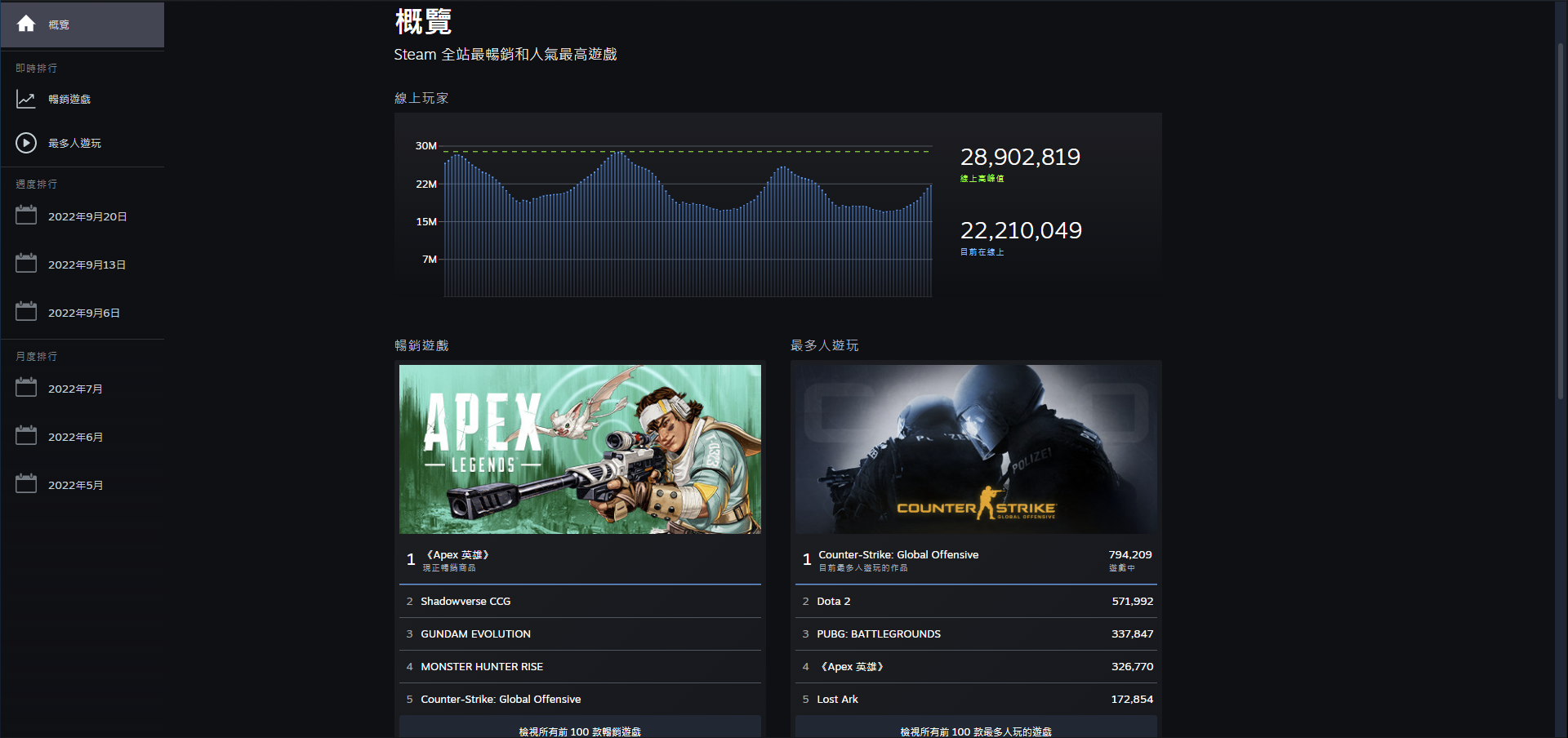
Task: Select monthly chart label 2022年7月
Action: coord(75,389)
